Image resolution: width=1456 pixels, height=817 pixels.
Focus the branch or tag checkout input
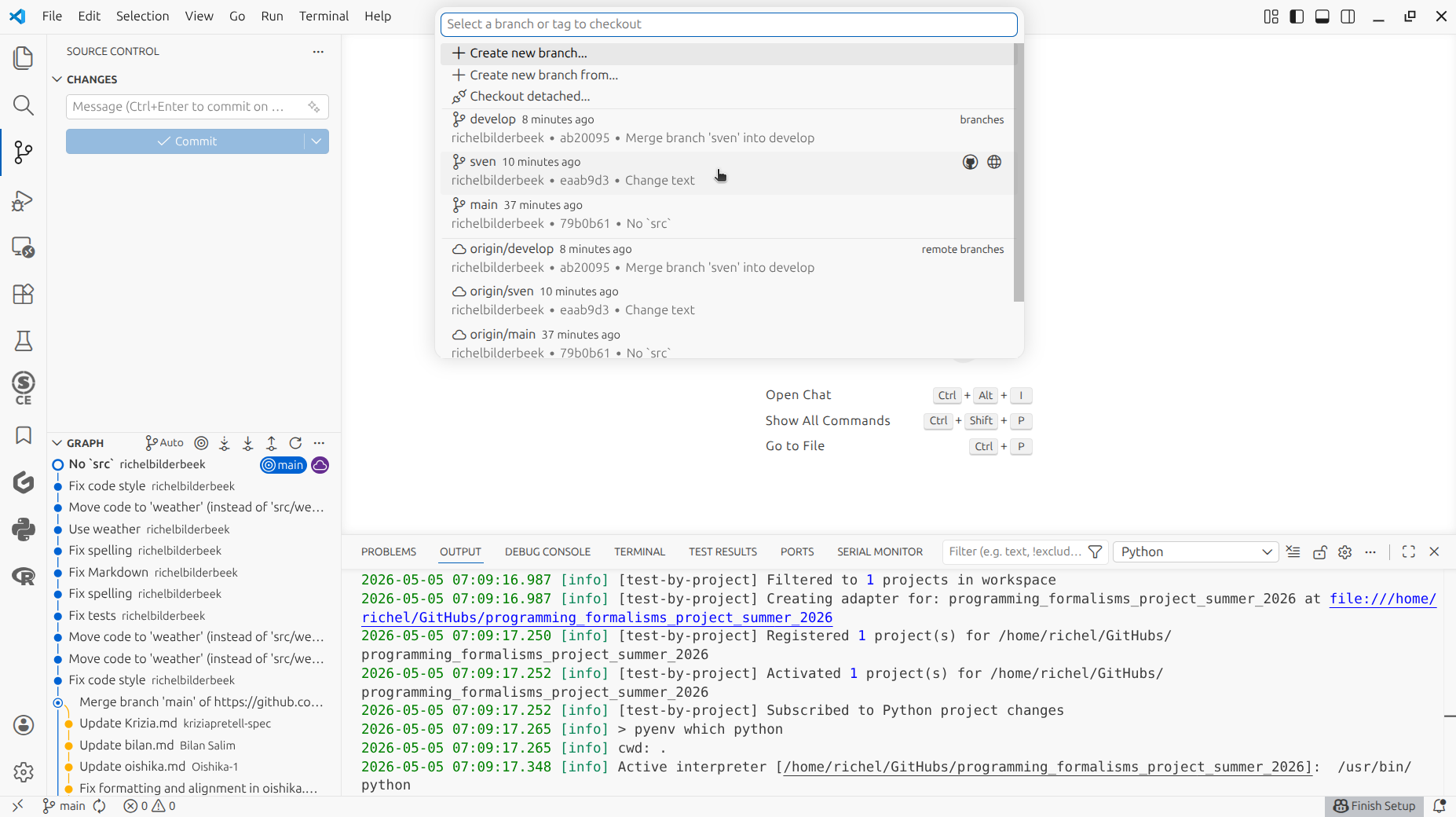click(729, 24)
